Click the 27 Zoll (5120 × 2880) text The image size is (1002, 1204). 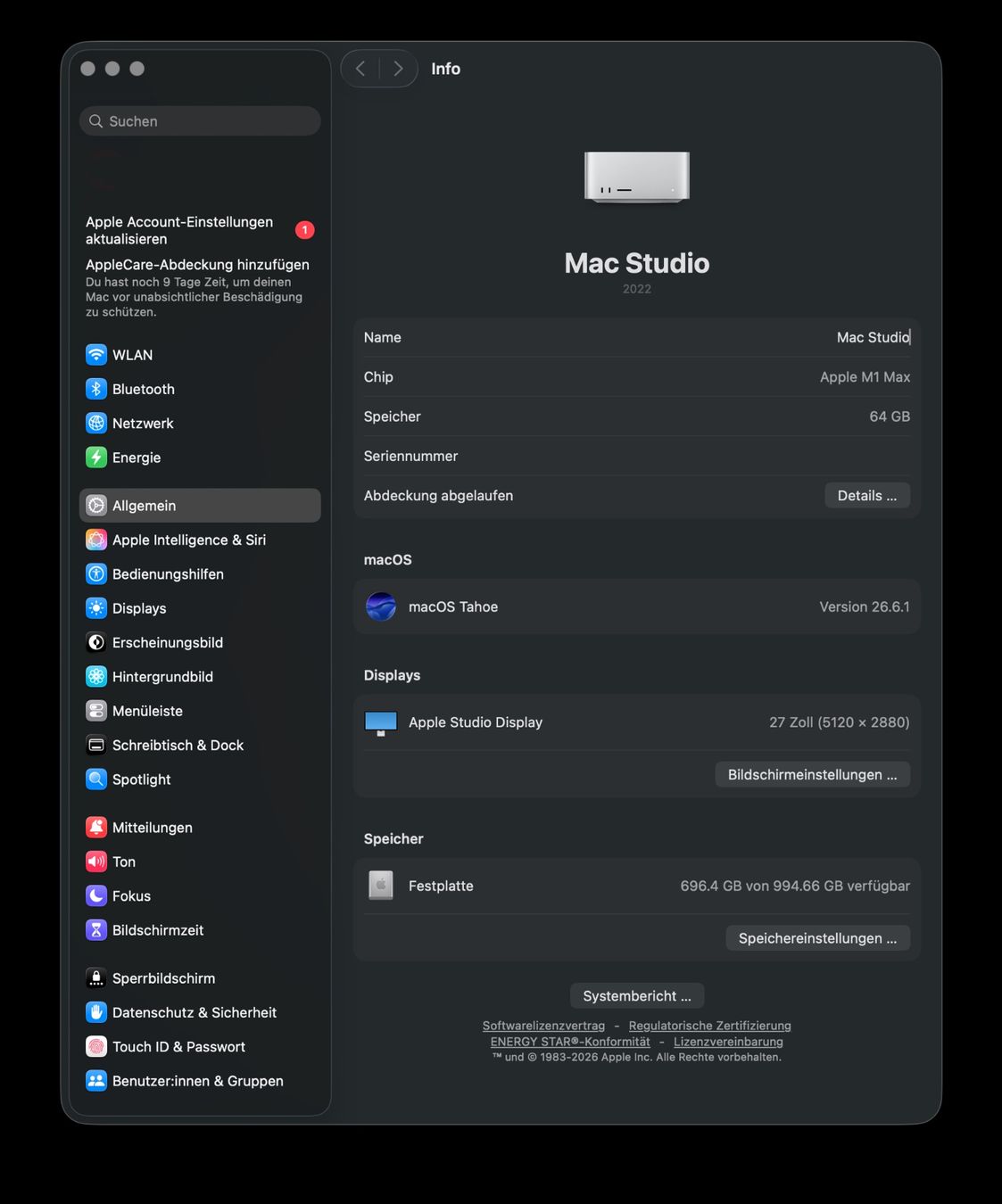[x=840, y=722]
